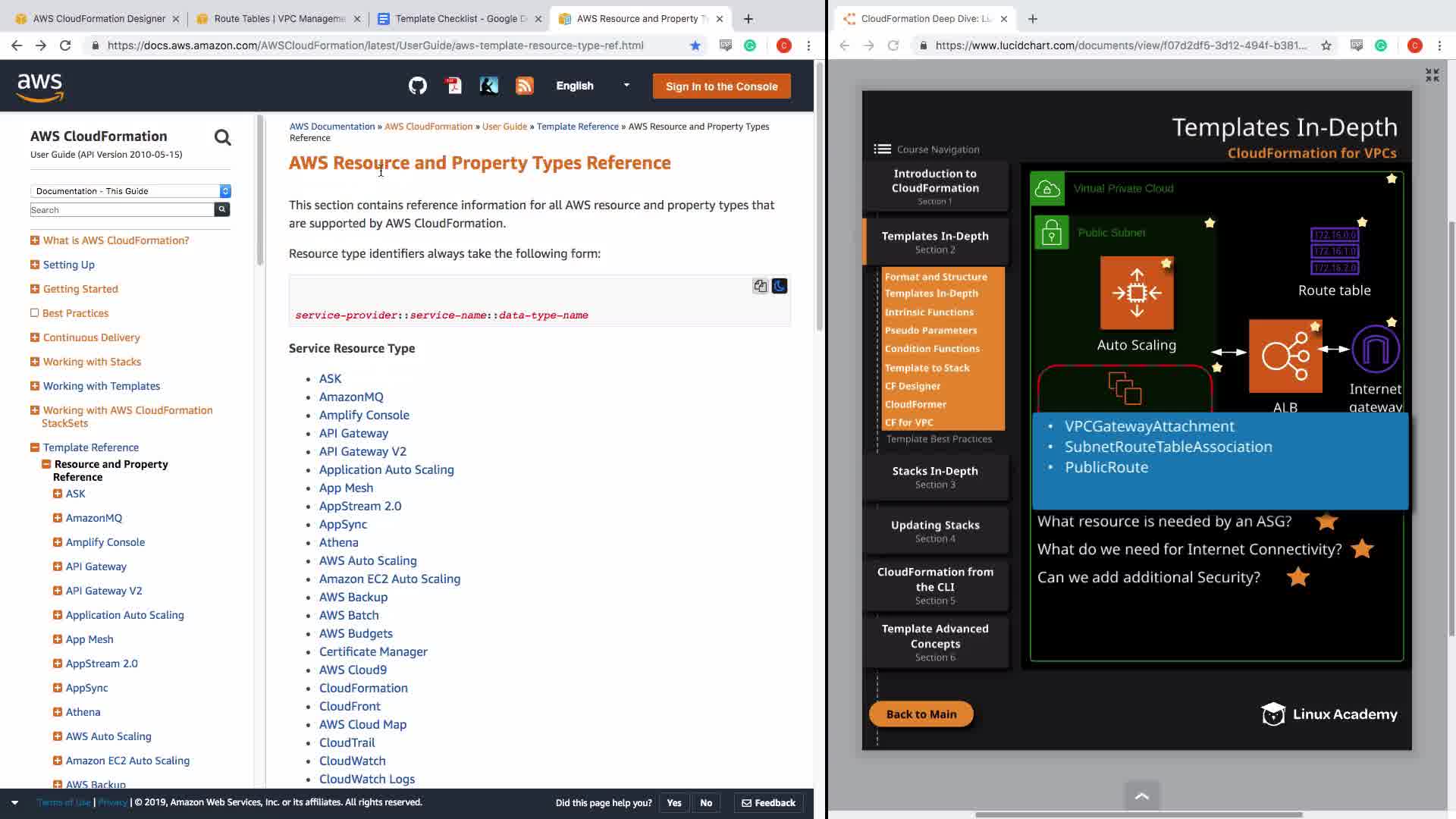Open Documentation - This Guide dropdown
The width and height of the screenshot is (1456, 819).
[x=130, y=191]
